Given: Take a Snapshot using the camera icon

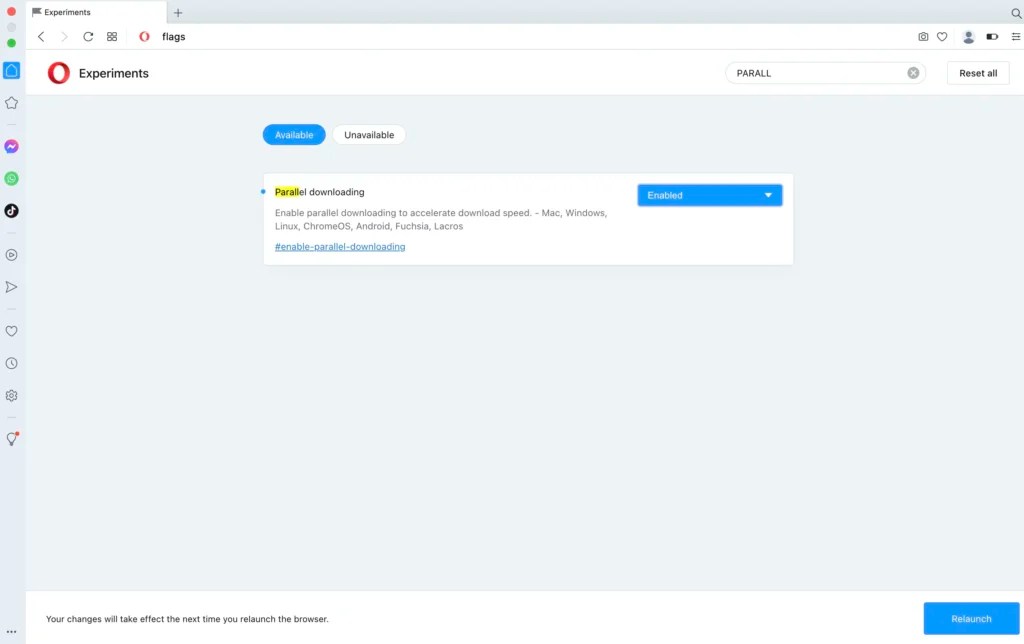Looking at the screenshot, I should coord(922,36).
